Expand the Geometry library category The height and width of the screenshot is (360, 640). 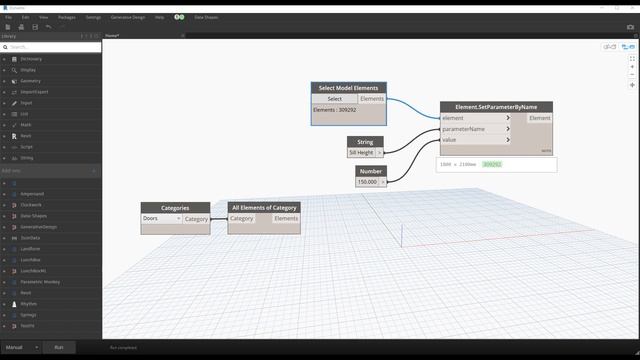[4, 81]
